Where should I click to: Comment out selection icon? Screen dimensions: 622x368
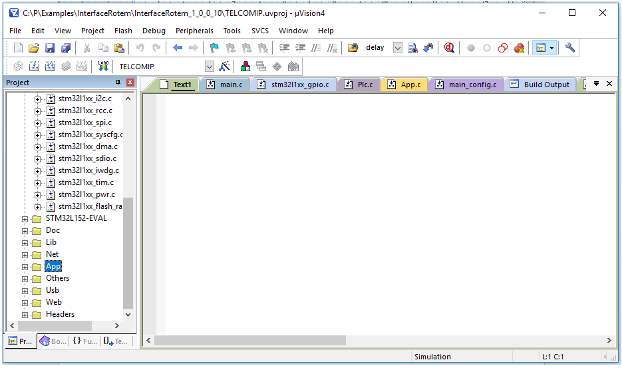[x=316, y=48]
